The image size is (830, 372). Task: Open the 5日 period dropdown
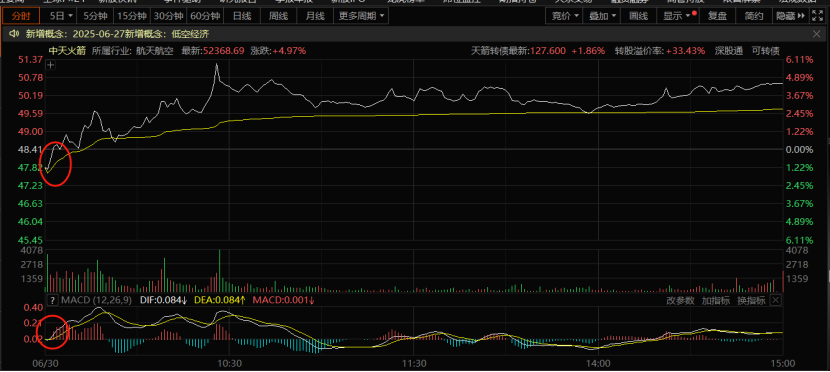[61, 16]
